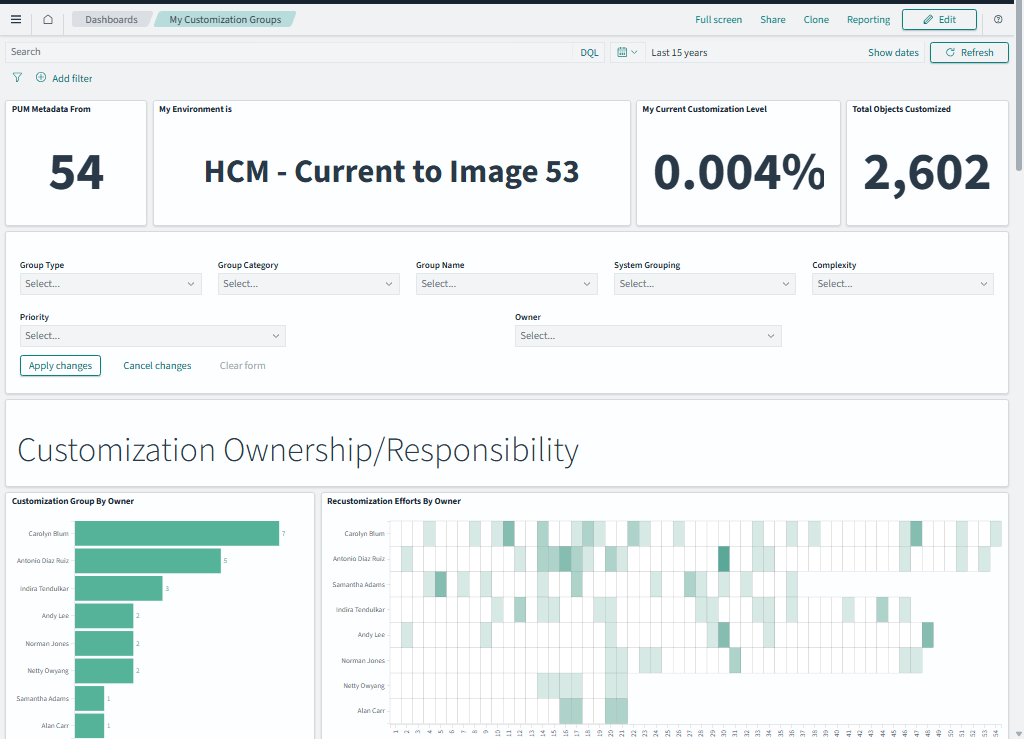Open the hamburger navigation menu
1024x739 pixels.
point(16,20)
